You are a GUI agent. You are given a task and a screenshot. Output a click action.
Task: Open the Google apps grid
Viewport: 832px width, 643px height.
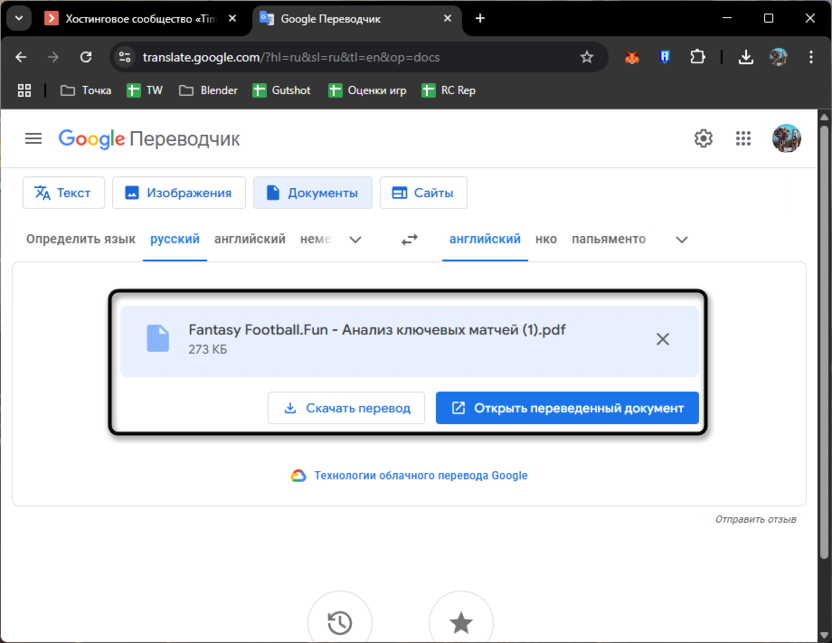[x=743, y=138]
